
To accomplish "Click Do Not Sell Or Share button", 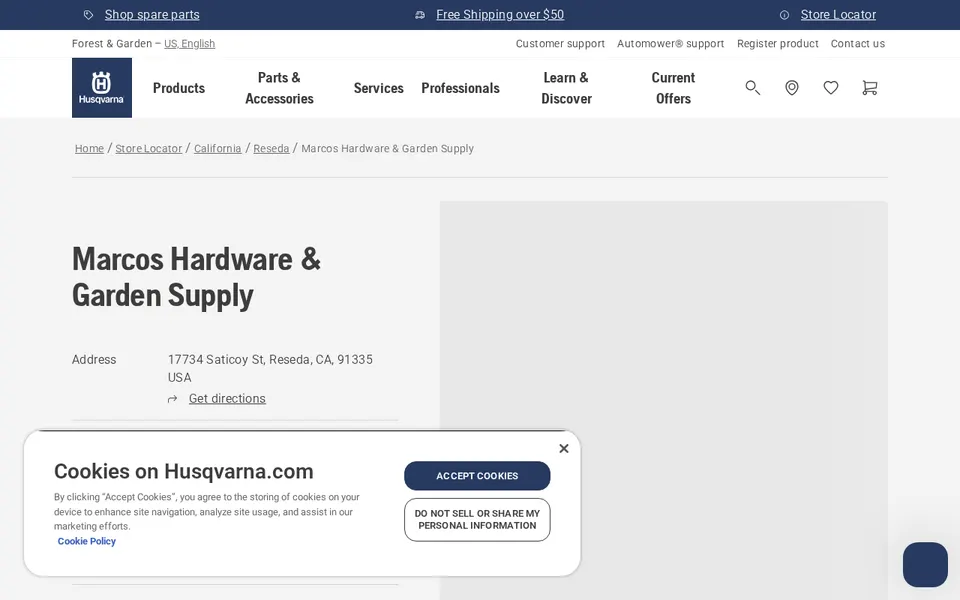I will (x=477, y=520).
